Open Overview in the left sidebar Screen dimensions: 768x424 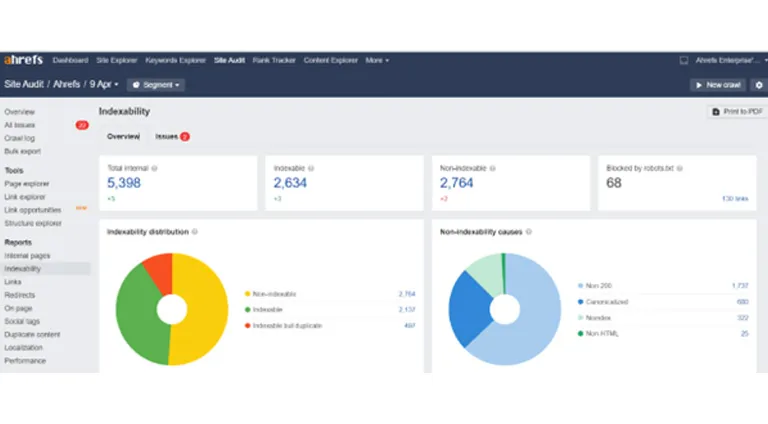point(20,112)
